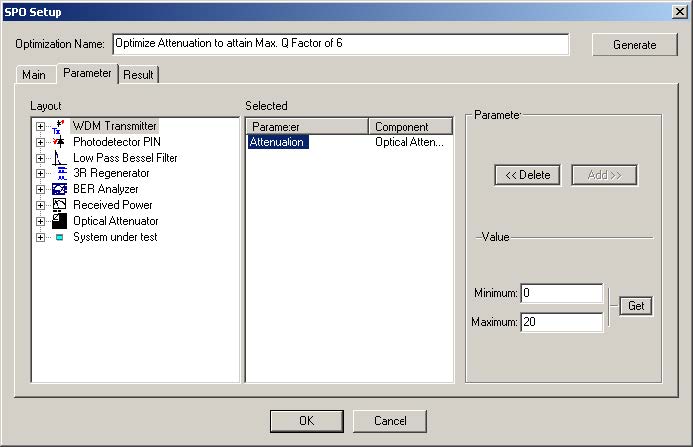The width and height of the screenshot is (693, 447).
Task: Click the BER Analyzer icon
Action: (x=59, y=189)
